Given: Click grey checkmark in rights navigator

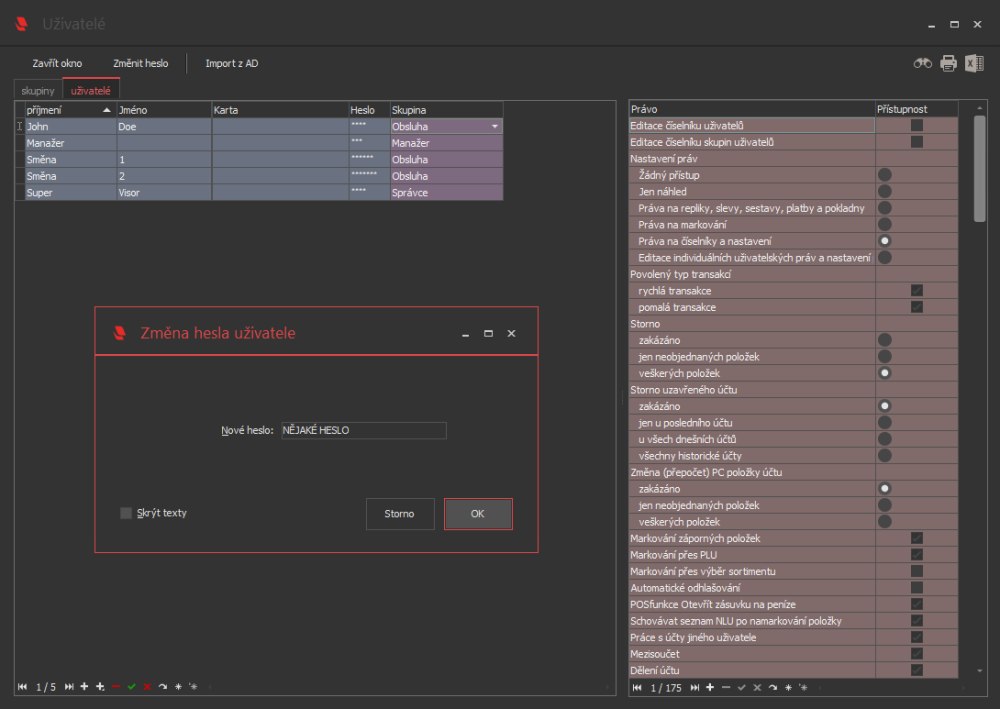Looking at the screenshot, I should tap(742, 687).
